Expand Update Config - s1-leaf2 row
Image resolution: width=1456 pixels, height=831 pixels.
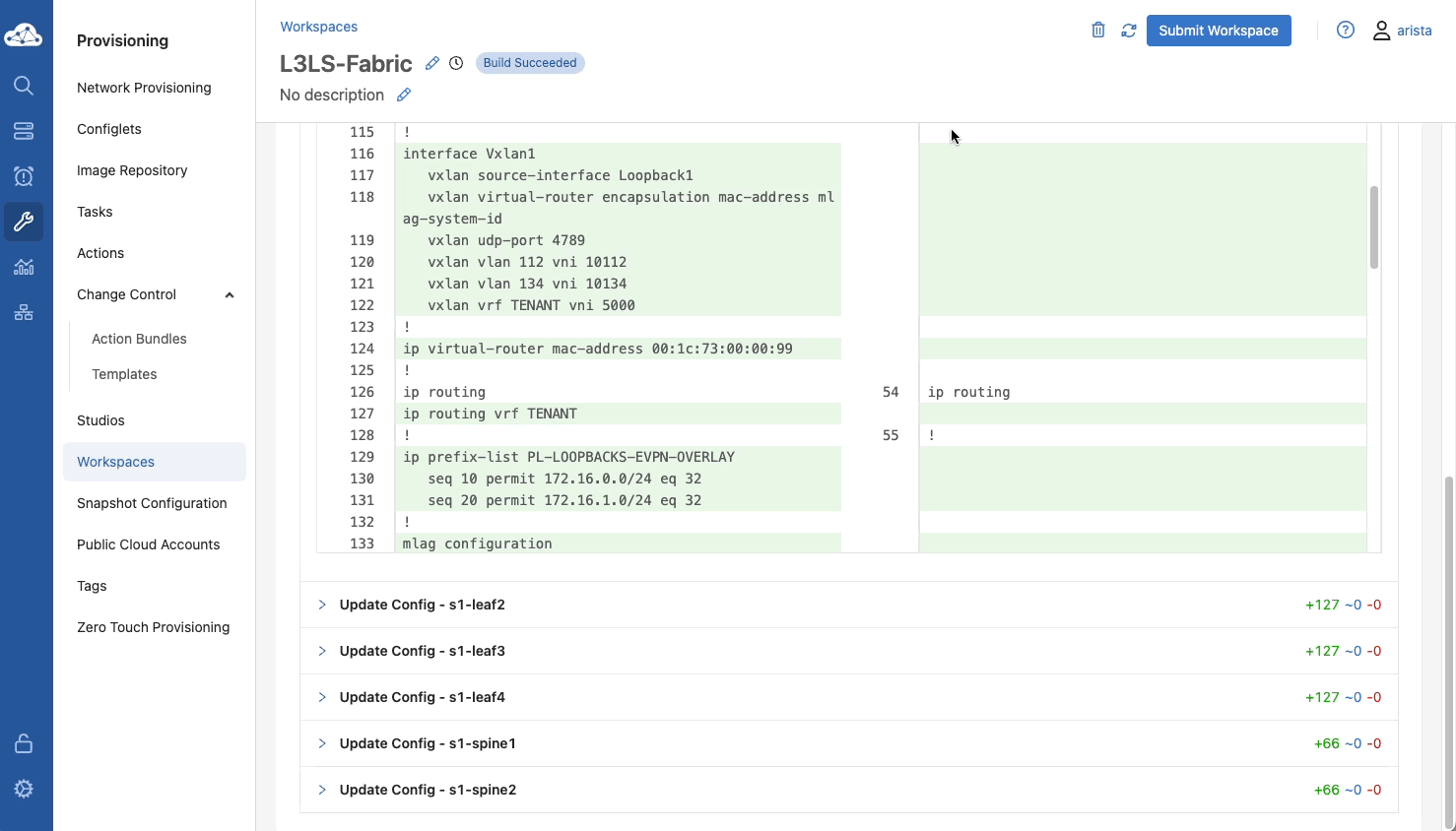click(322, 605)
